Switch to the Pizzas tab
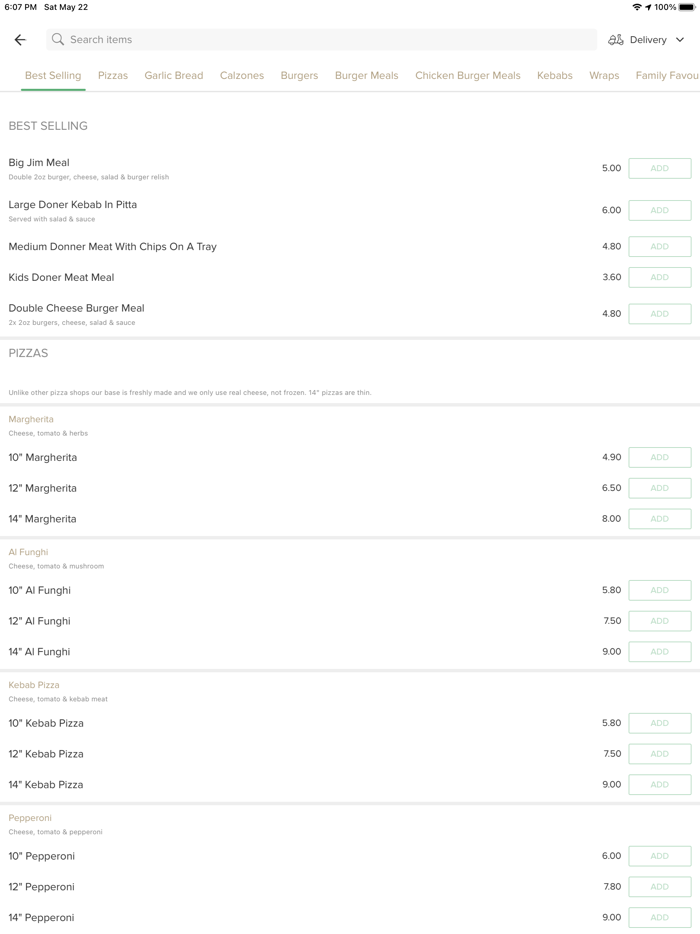 [113, 76]
